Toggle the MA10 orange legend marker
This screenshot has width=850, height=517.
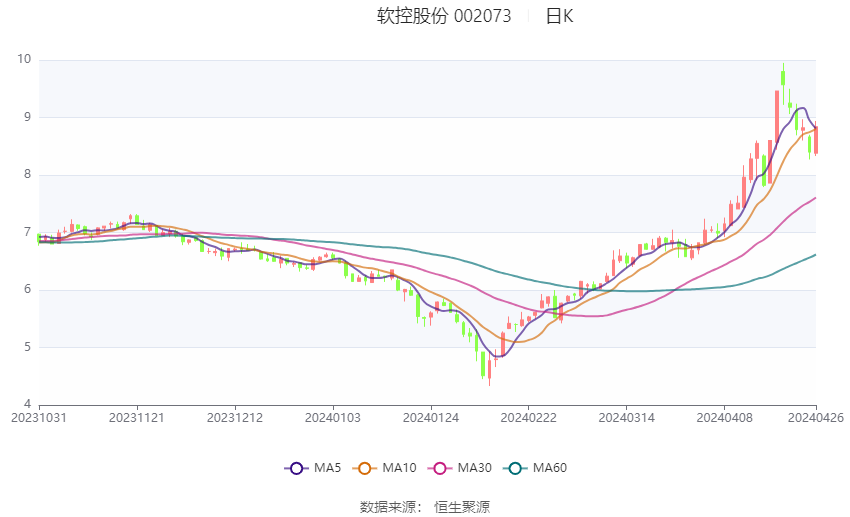(x=364, y=468)
